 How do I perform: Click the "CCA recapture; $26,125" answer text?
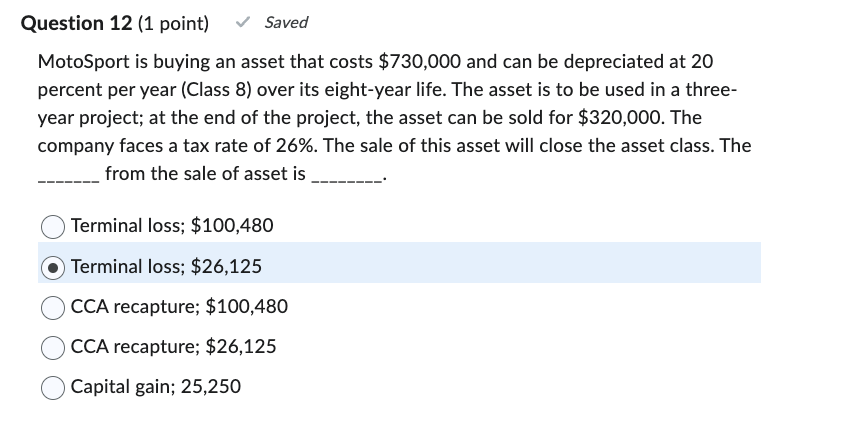click(174, 347)
